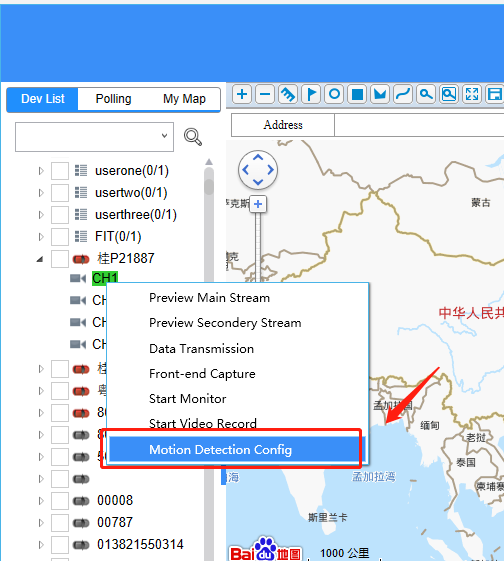Click the framed magnifier area-search icon

tap(449, 94)
